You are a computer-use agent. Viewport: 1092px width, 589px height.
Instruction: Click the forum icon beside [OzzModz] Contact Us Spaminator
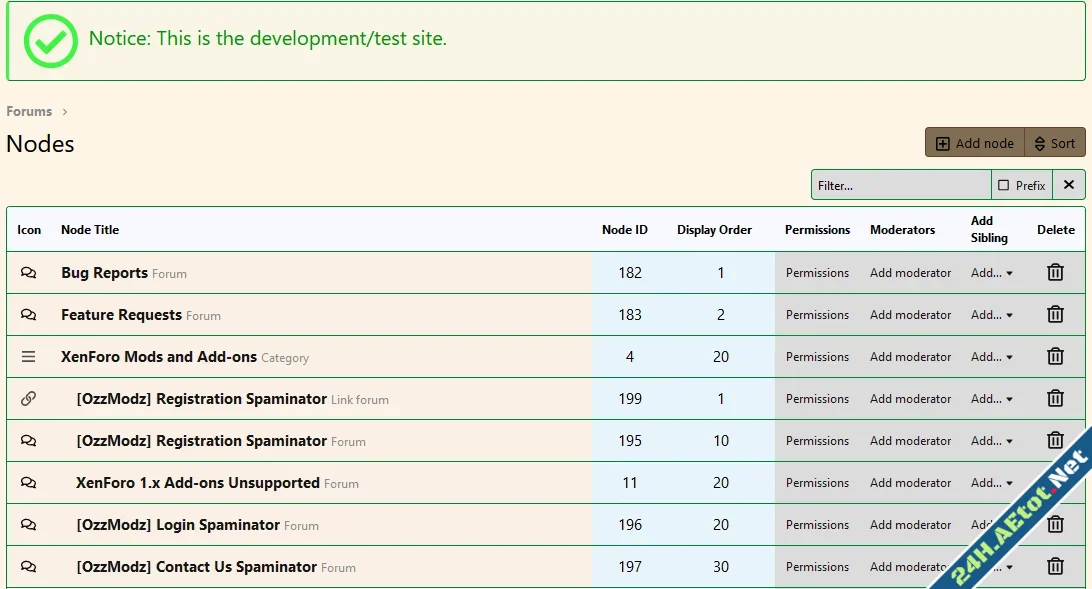(x=28, y=566)
